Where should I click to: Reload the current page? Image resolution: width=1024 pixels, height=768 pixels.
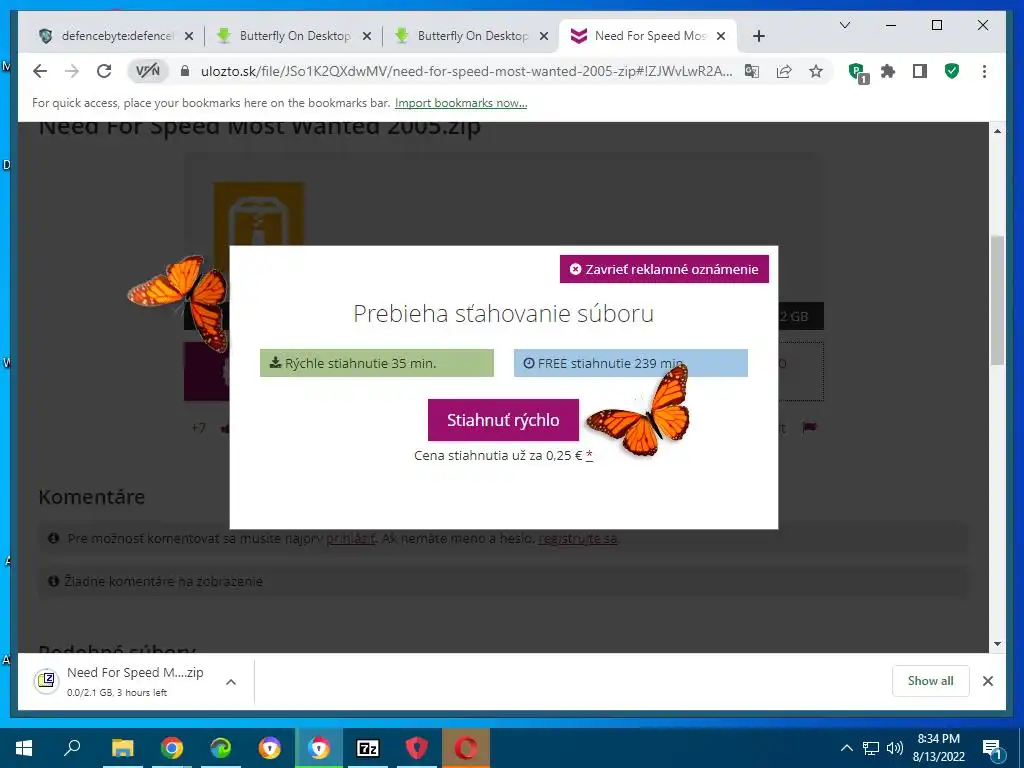[x=104, y=71]
